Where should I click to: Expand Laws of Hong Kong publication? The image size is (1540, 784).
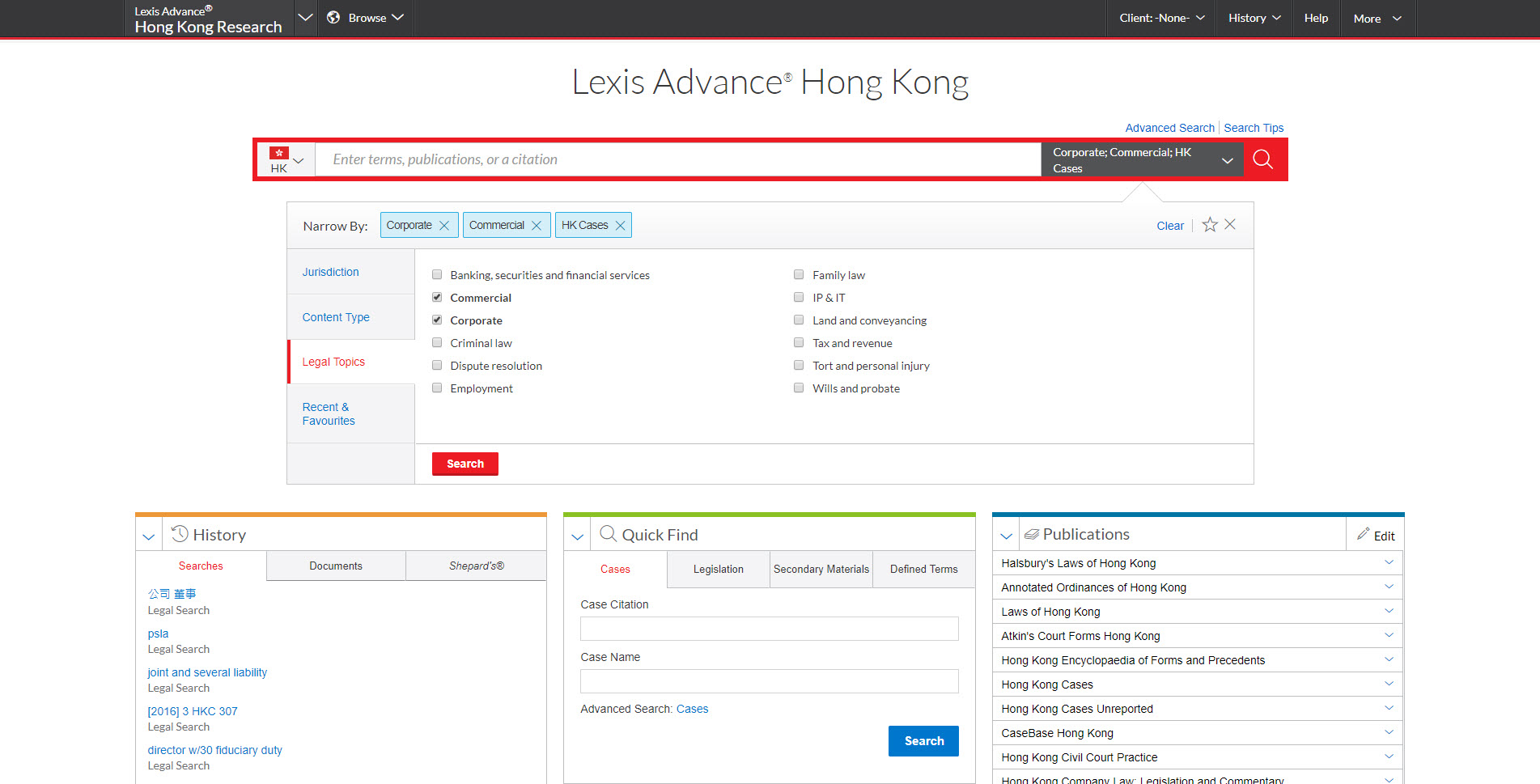(x=1389, y=611)
